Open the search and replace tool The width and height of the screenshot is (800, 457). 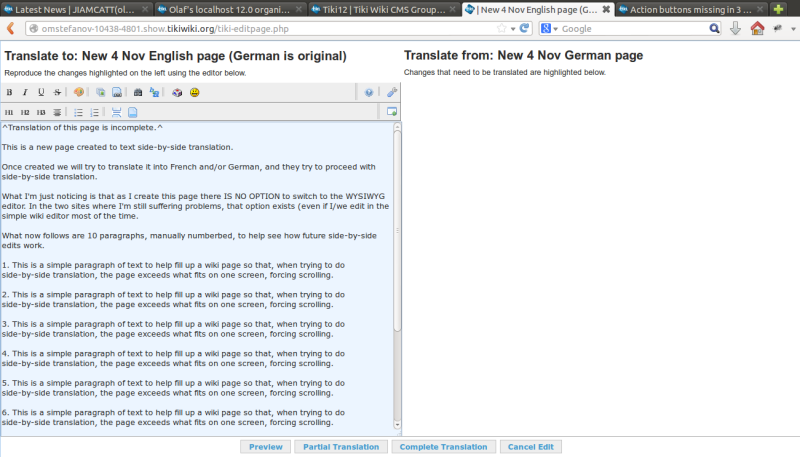click(x=154, y=92)
